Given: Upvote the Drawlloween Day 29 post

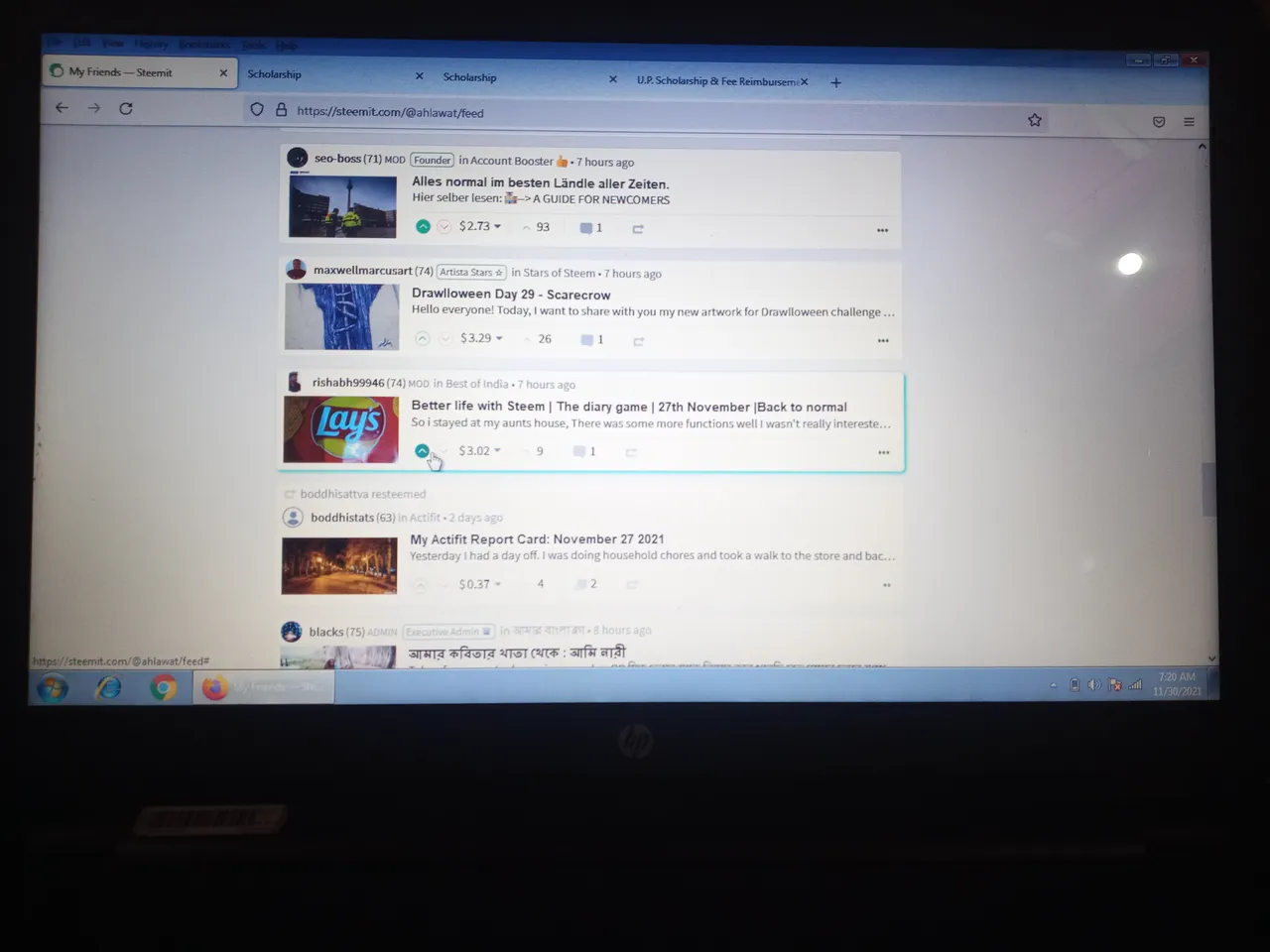Looking at the screenshot, I should 422,338.
